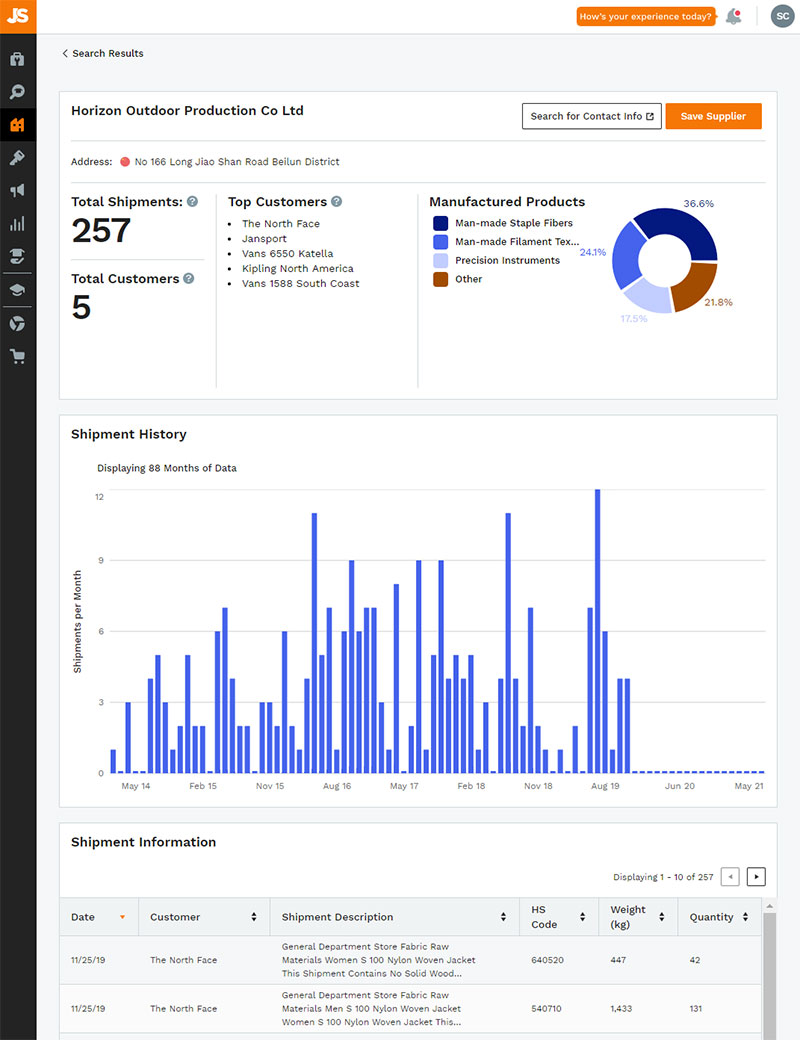The width and height of the screenshot is (800, 1040).
Task: Click the JS logo in the sidebar
Action: (18, 16)
